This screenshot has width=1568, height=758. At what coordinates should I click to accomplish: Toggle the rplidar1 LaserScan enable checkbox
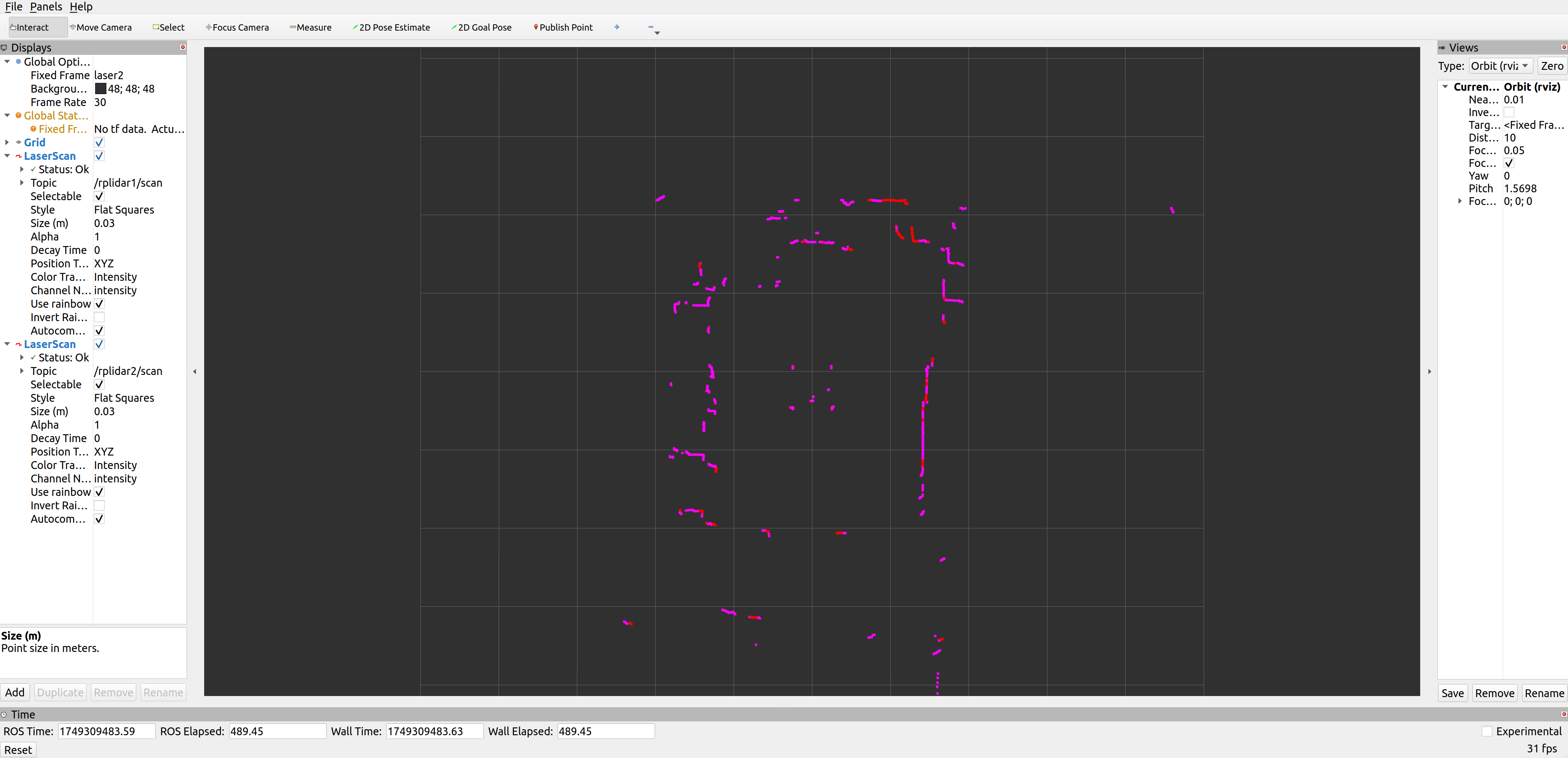(x=99, y=156)
